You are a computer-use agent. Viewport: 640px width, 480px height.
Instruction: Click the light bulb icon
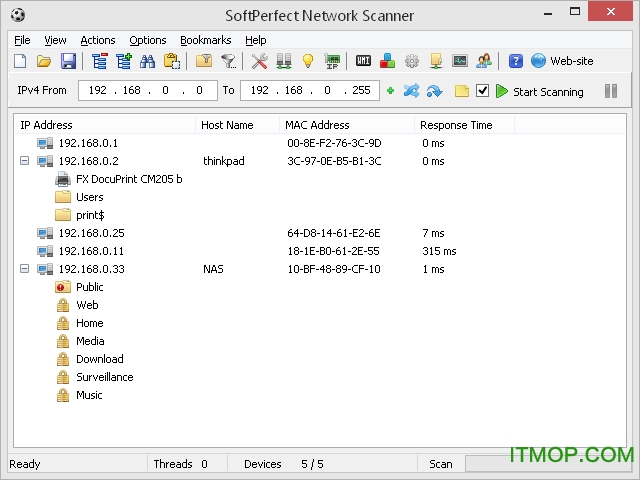(308, 61)
